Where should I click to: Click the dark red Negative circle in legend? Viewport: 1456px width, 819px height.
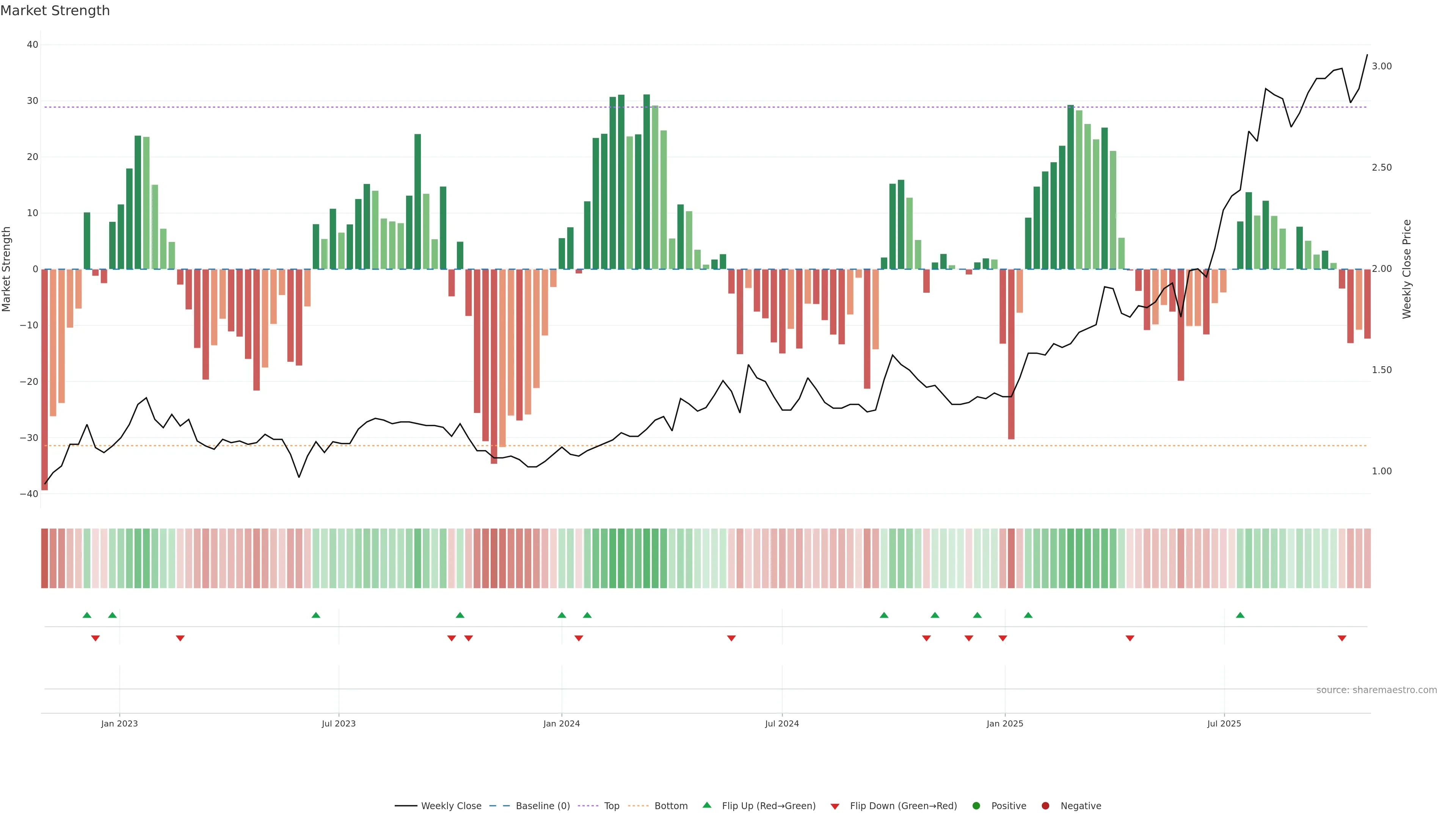click(x=1045, y=806)
